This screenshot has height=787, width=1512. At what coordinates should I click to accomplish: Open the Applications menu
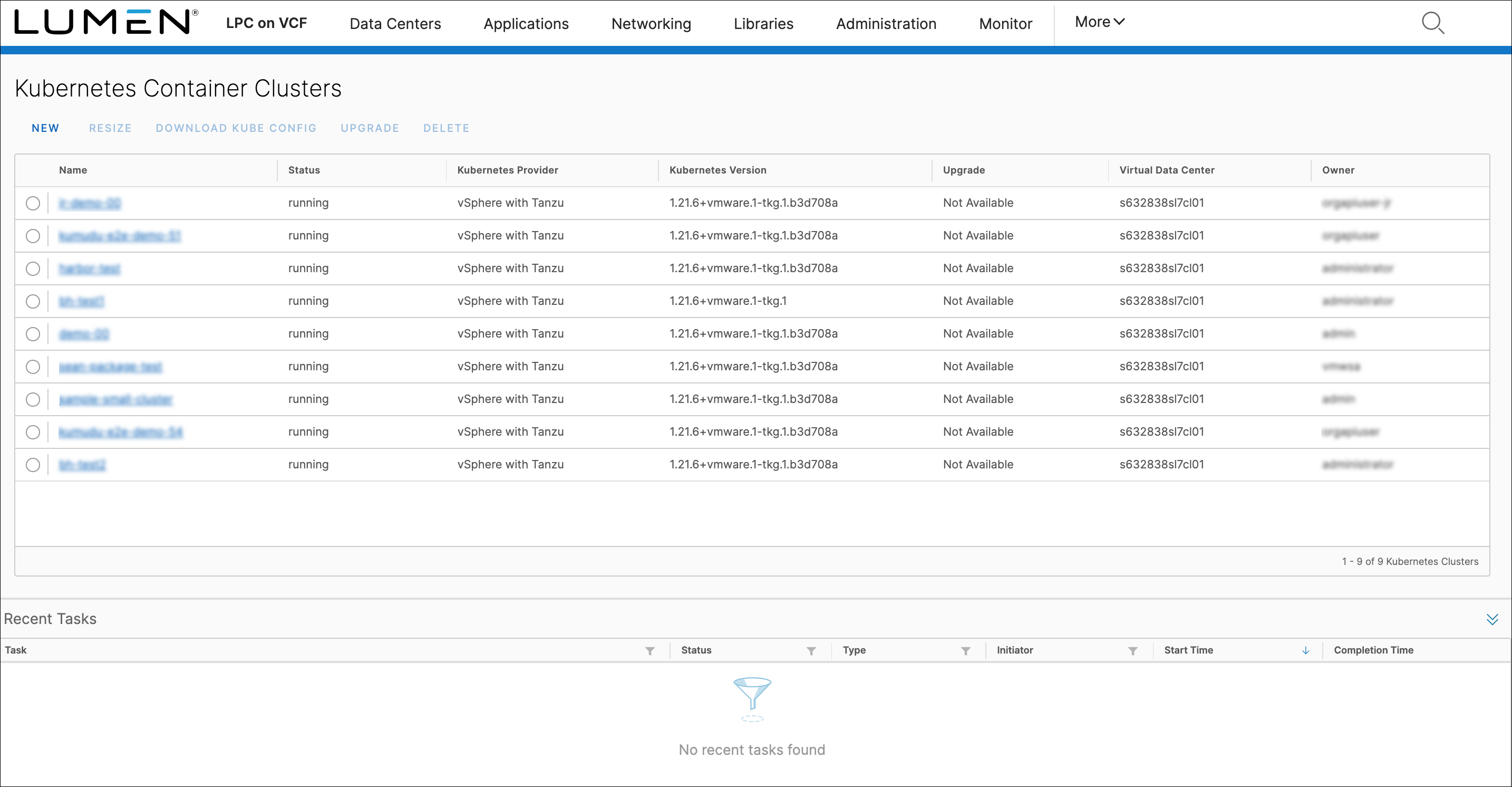pyautogui.click(x=526, y=24)
